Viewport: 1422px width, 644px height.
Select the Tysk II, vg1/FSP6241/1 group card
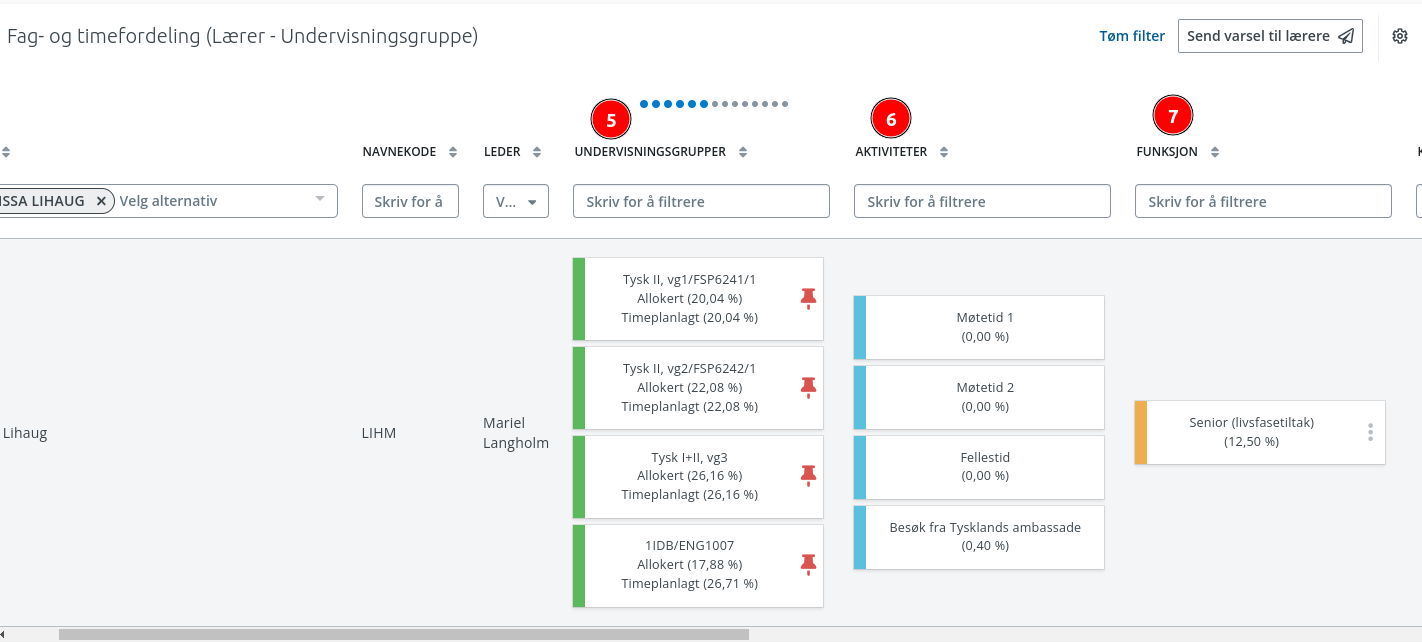coord(698,299)
